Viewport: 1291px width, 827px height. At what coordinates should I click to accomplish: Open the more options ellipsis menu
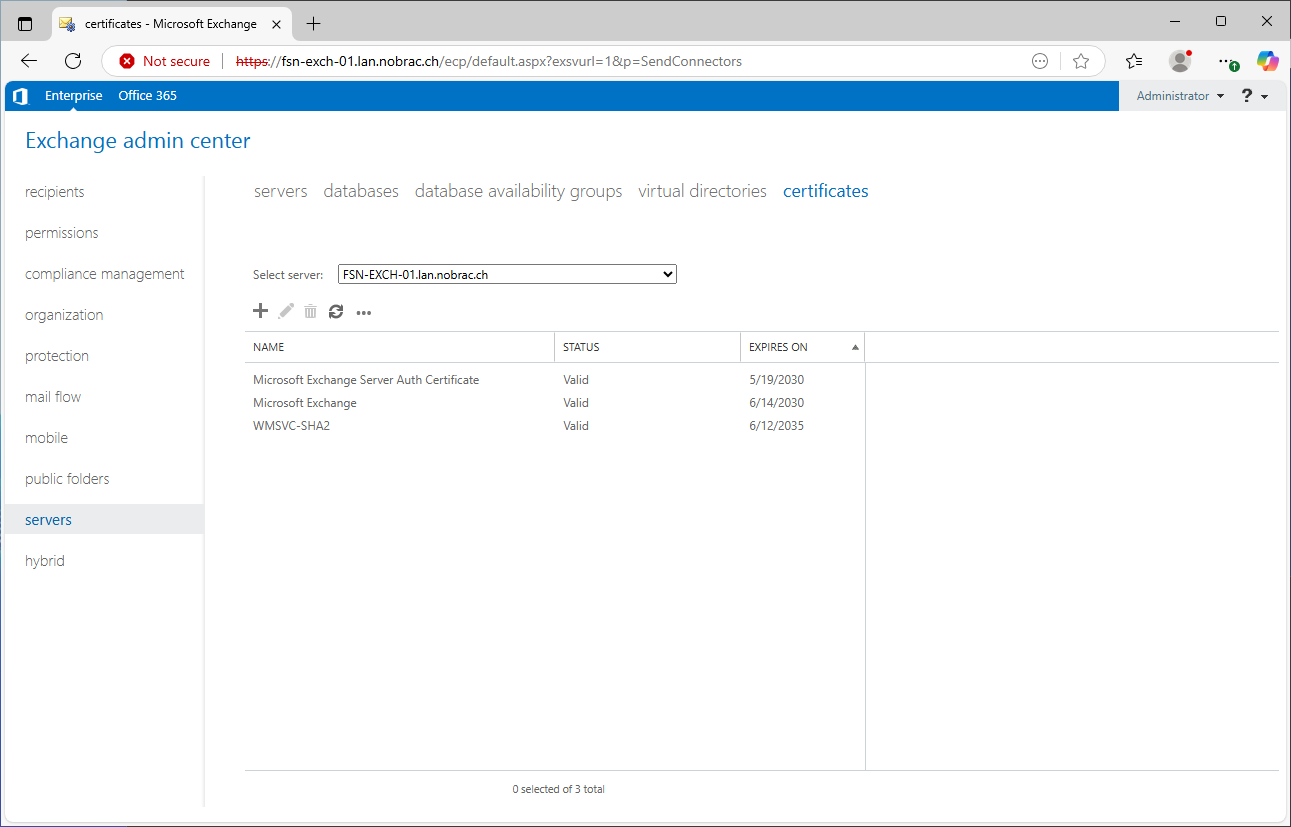364,312
